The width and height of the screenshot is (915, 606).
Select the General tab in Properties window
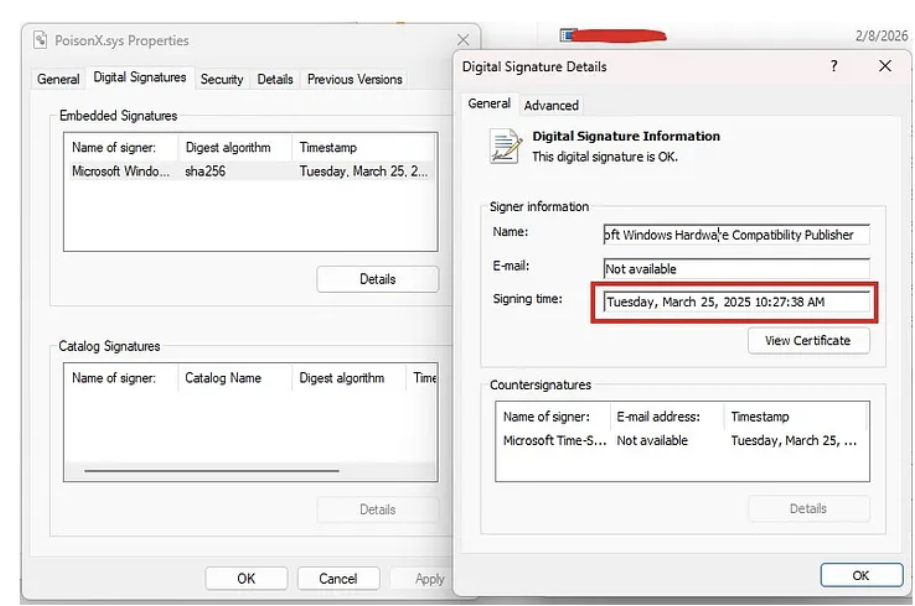[x=58, y=79]
